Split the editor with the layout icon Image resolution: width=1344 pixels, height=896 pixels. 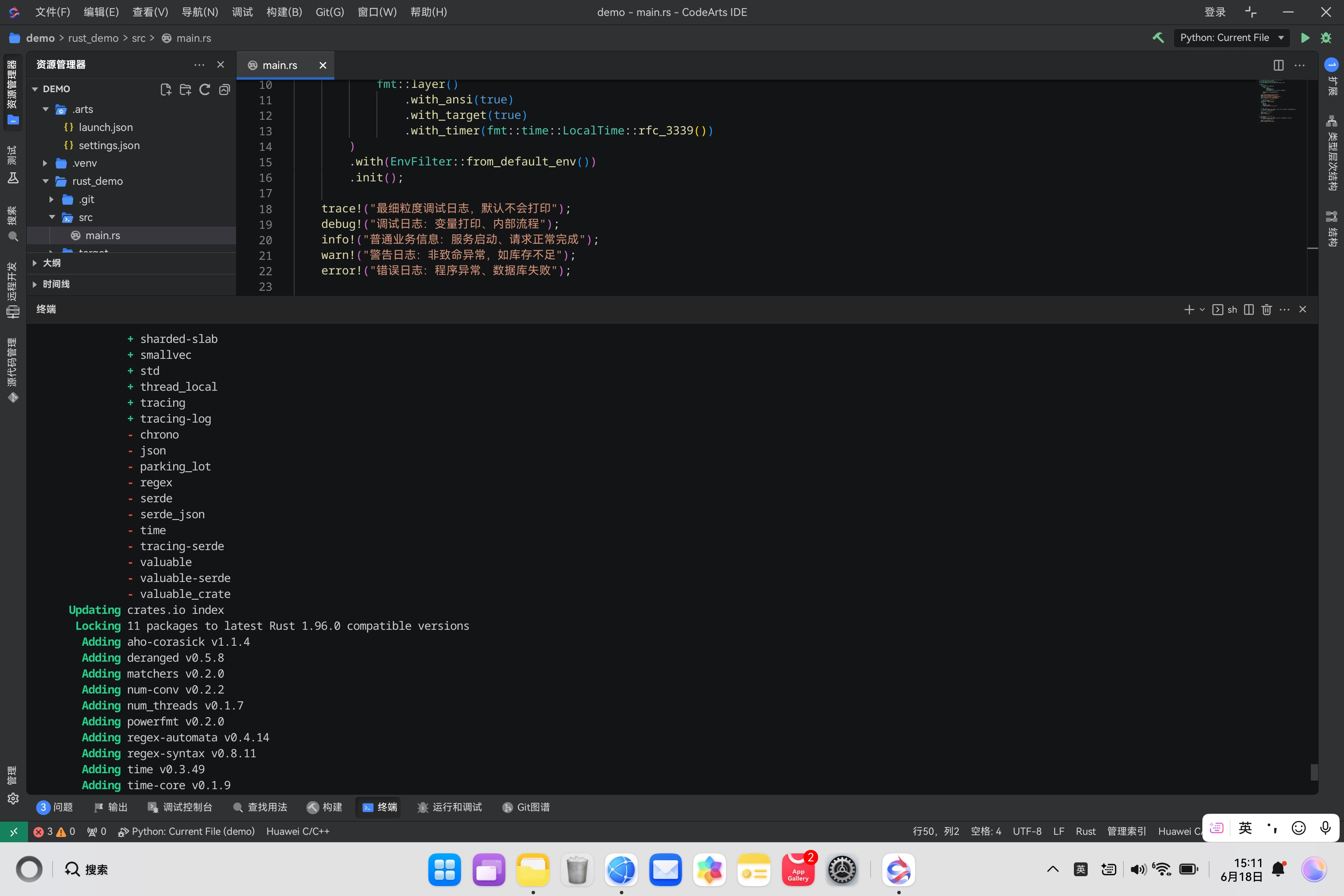[x=1278, y=65]
